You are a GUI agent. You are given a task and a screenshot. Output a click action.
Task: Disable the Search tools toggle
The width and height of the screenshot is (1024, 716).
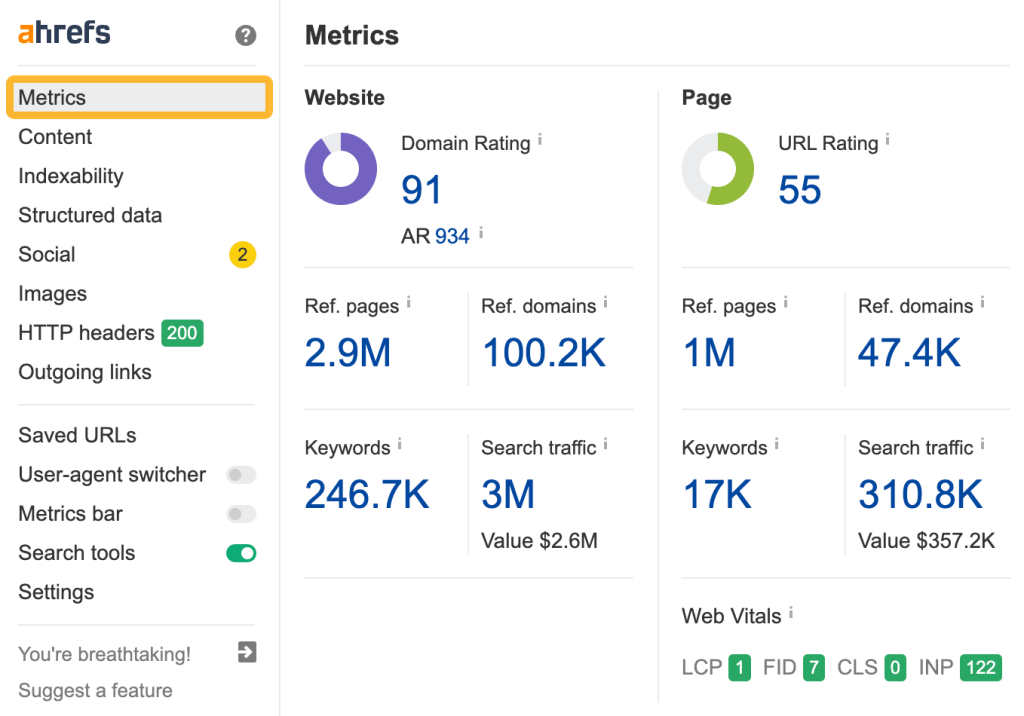coord(241,553)
